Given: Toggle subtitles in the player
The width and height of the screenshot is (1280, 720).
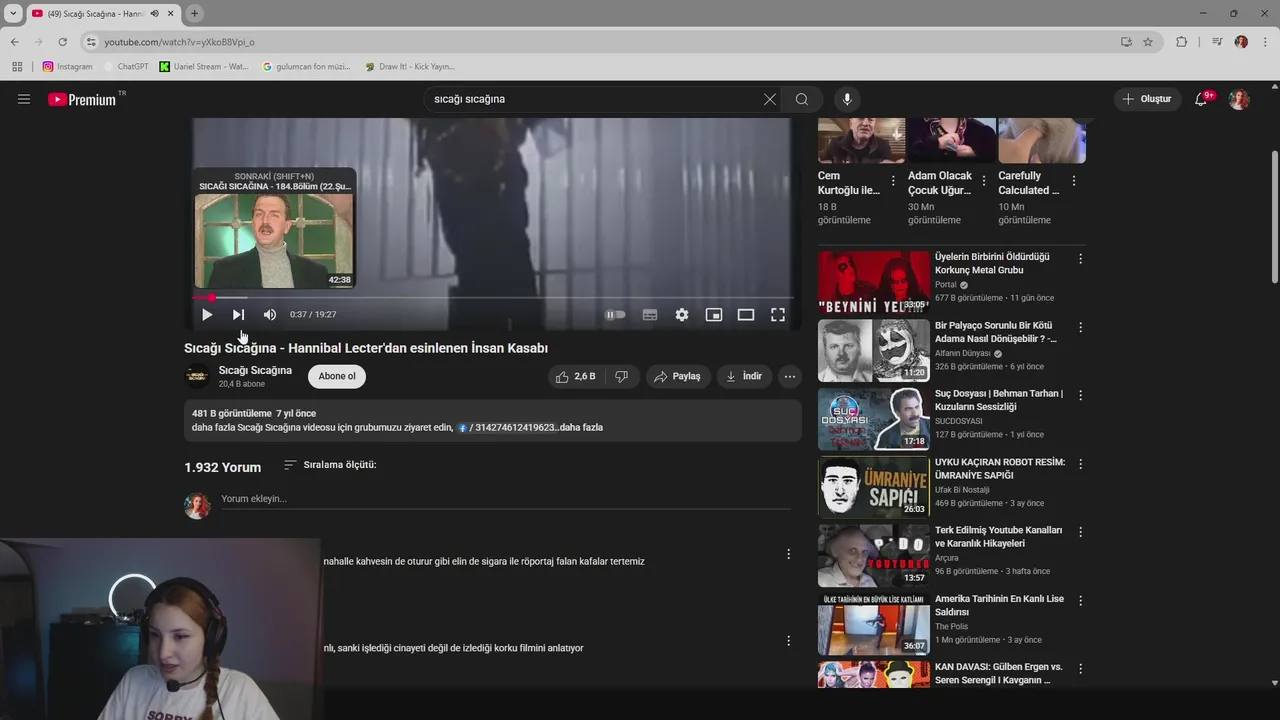Looking at the screenshot, I should 650,314.
